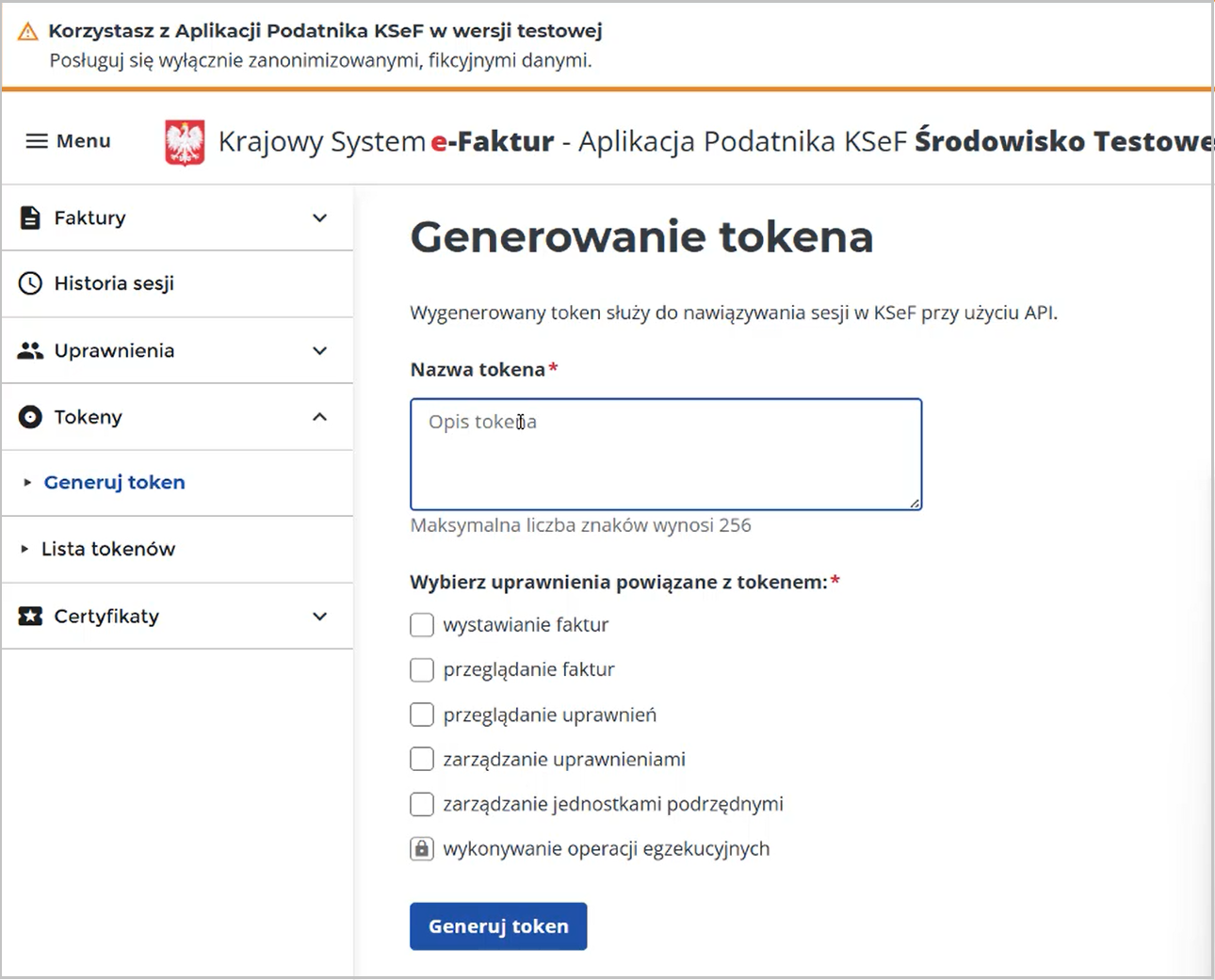Viewport: 1215px width, 980px height.
Task: Expand the Faktury section chevron
Action: click(320, 218)
